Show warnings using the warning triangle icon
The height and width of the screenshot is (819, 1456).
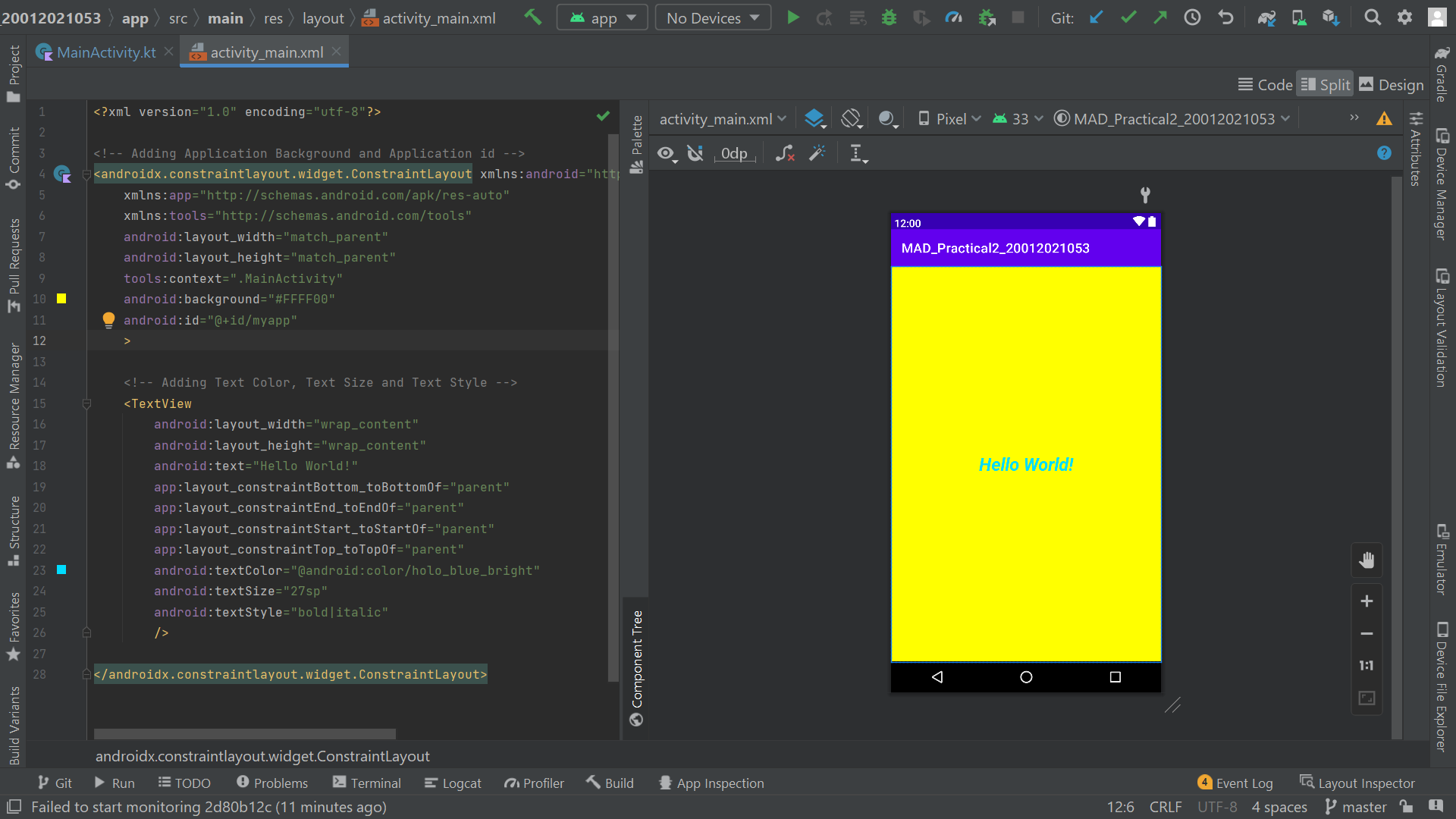[x=1385, y=118]
